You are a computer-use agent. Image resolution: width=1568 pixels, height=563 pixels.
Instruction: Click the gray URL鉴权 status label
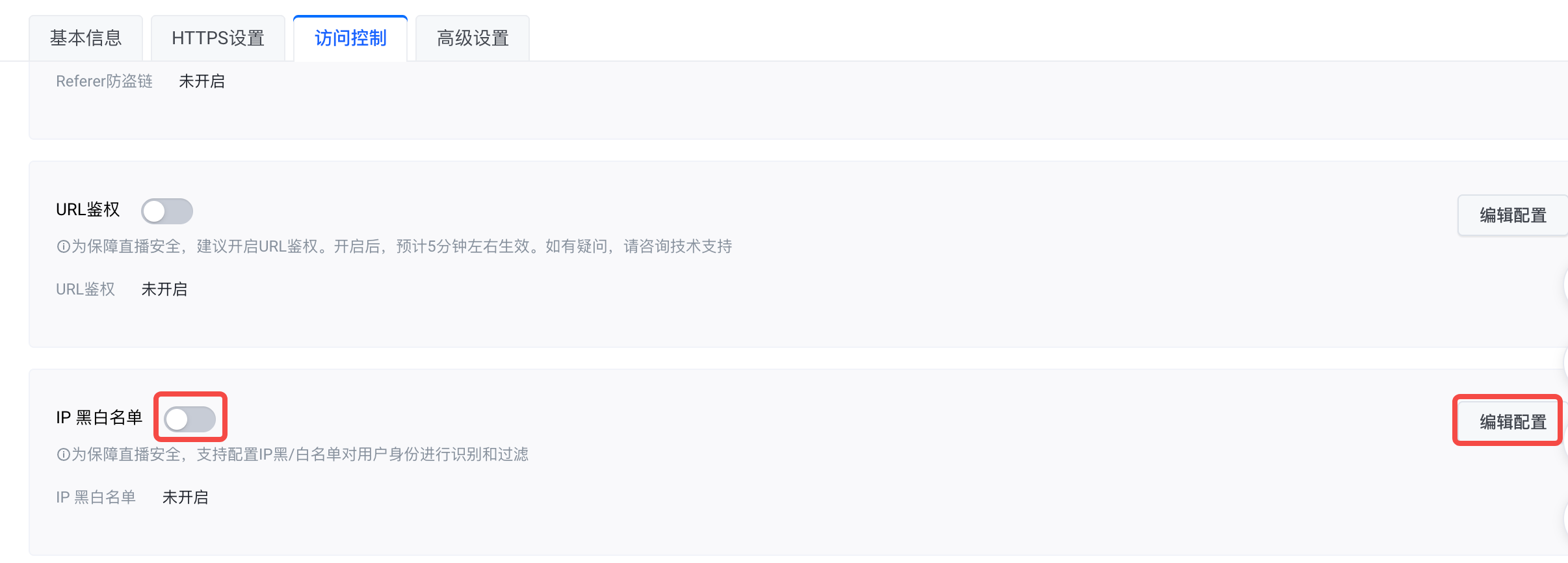click(85, 289)
